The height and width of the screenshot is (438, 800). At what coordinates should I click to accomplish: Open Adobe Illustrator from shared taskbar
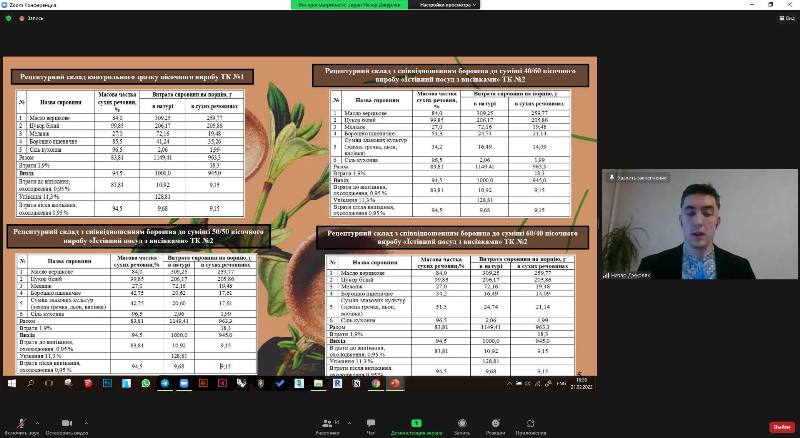[203, 383]
